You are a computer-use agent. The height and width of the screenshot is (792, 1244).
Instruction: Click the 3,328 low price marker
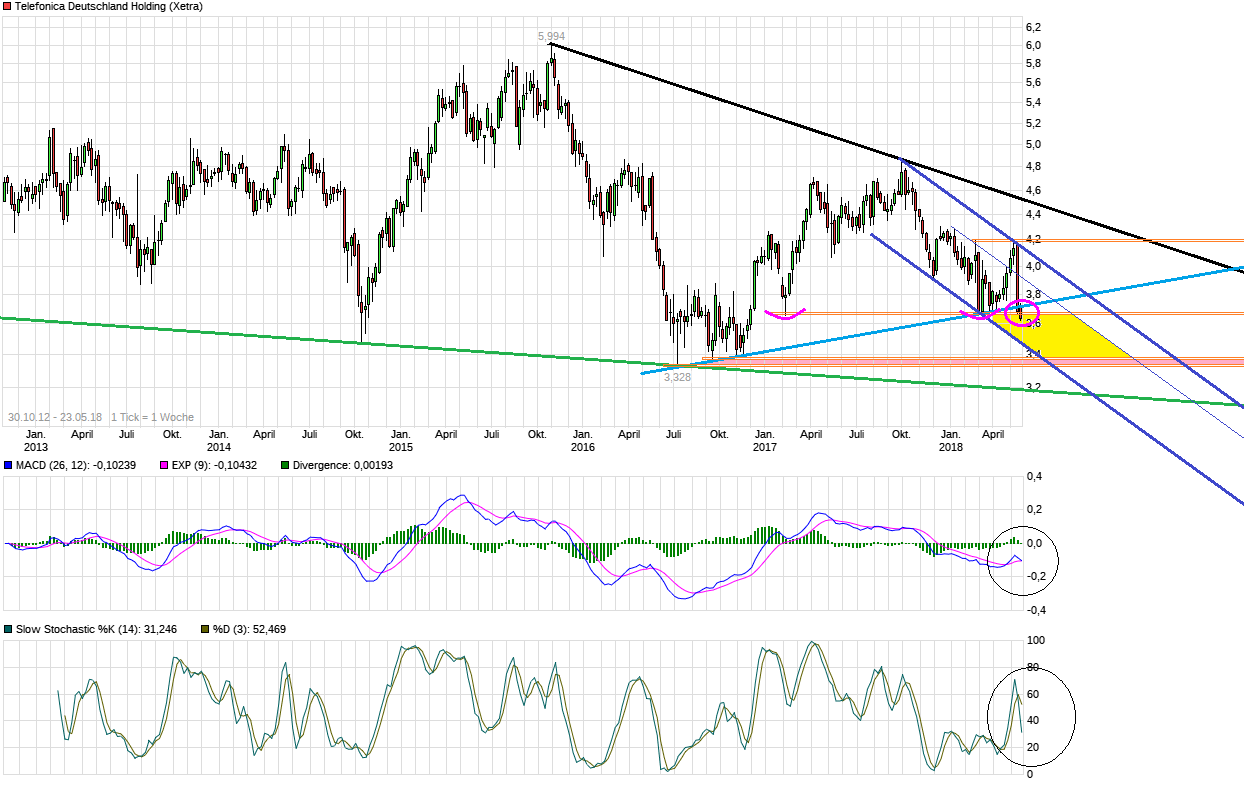tap(677, 378)
